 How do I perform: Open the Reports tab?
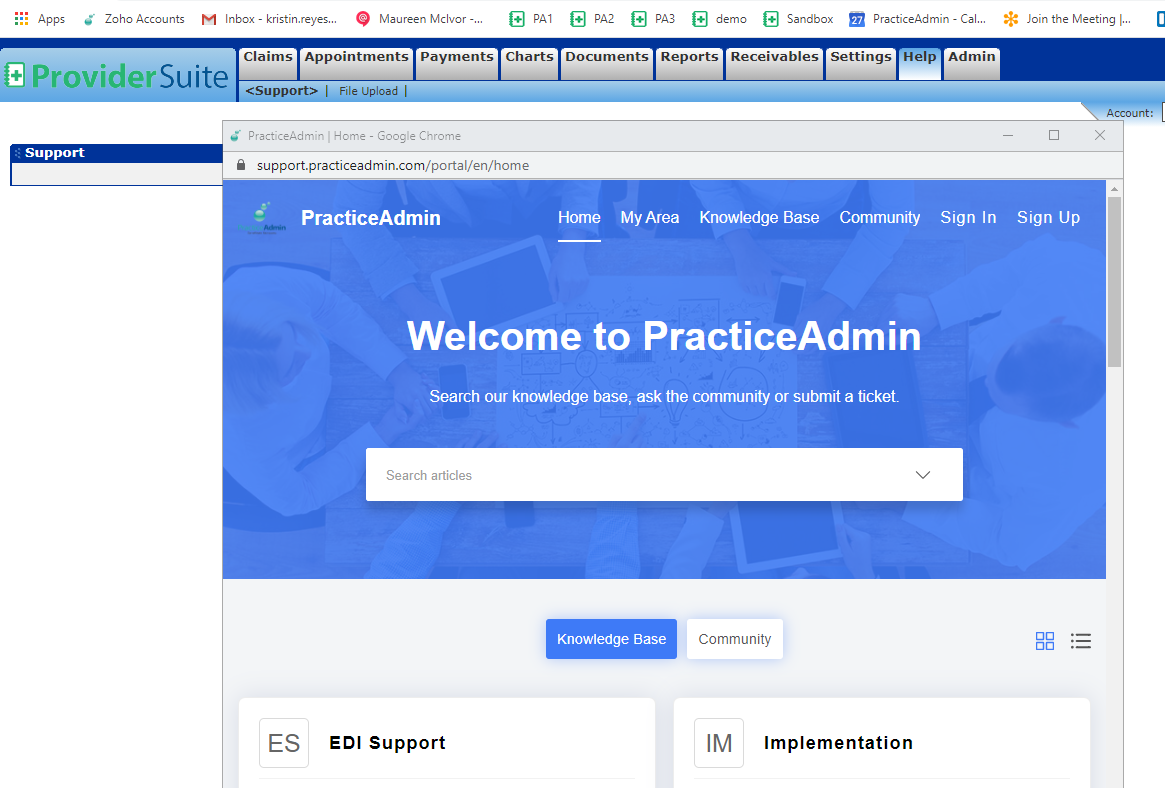pos(689,62)
